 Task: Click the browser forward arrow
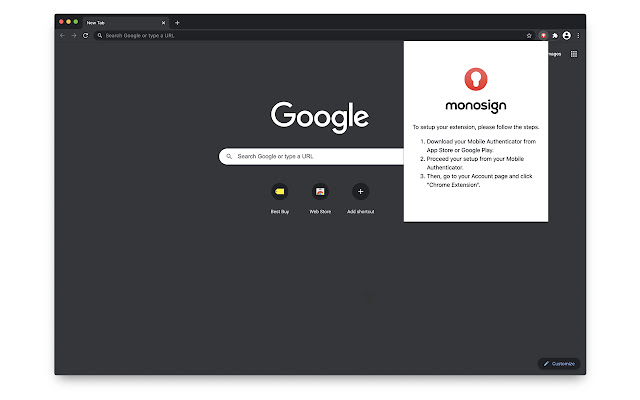coord(74,36)
